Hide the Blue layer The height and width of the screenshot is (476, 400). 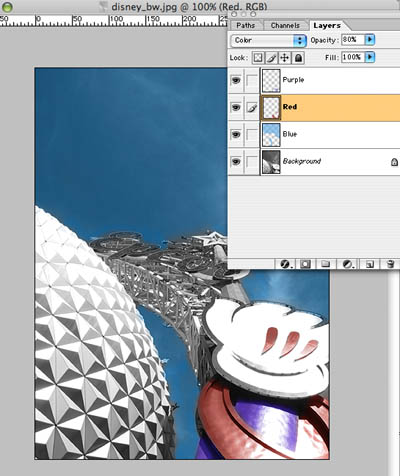coord(236,134)
